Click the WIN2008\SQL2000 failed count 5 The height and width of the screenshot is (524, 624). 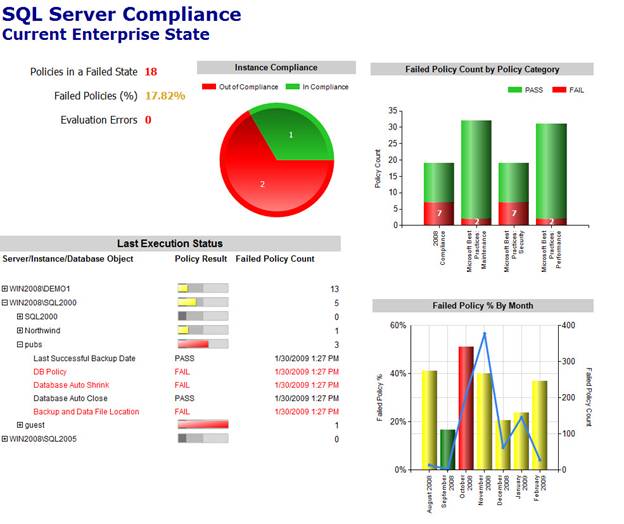point(337,303)
